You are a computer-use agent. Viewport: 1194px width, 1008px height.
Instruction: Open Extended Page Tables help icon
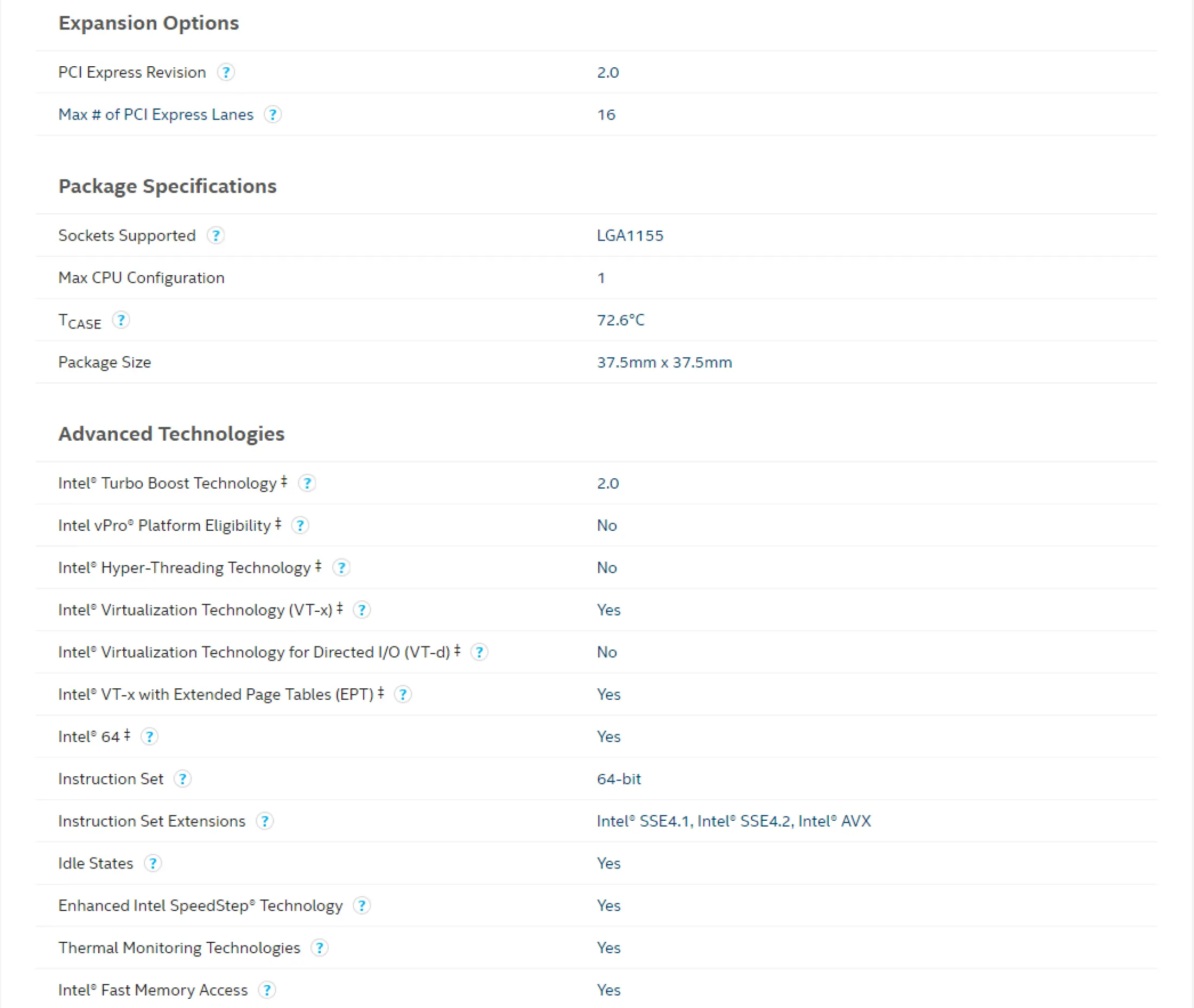point(403,695)
